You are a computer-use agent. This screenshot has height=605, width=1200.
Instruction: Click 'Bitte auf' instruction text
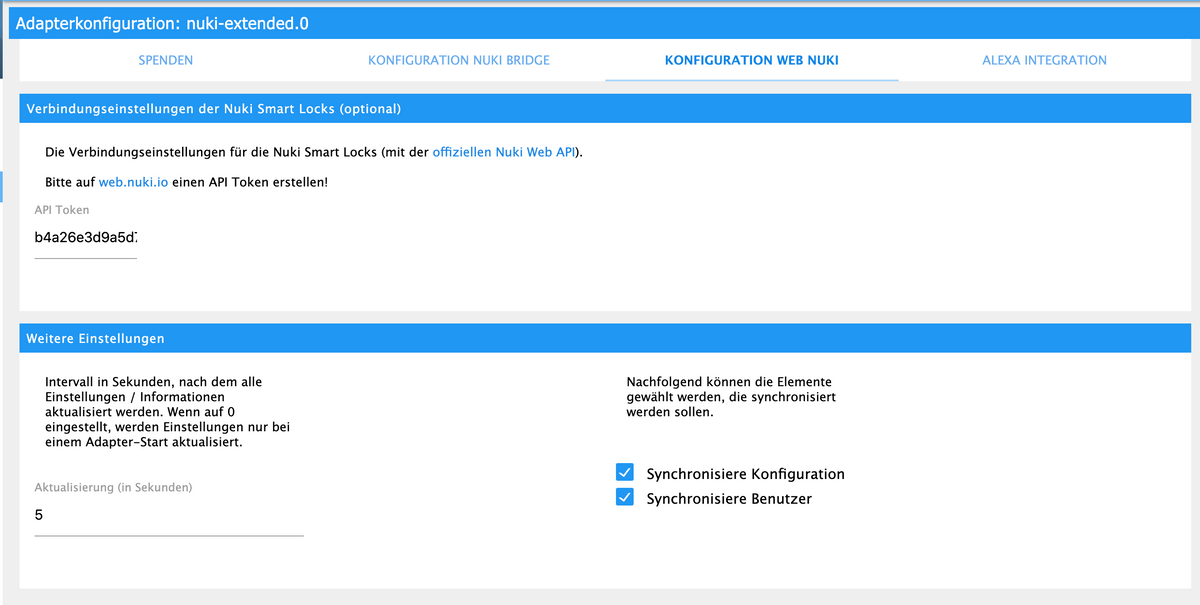pos(70,184)
